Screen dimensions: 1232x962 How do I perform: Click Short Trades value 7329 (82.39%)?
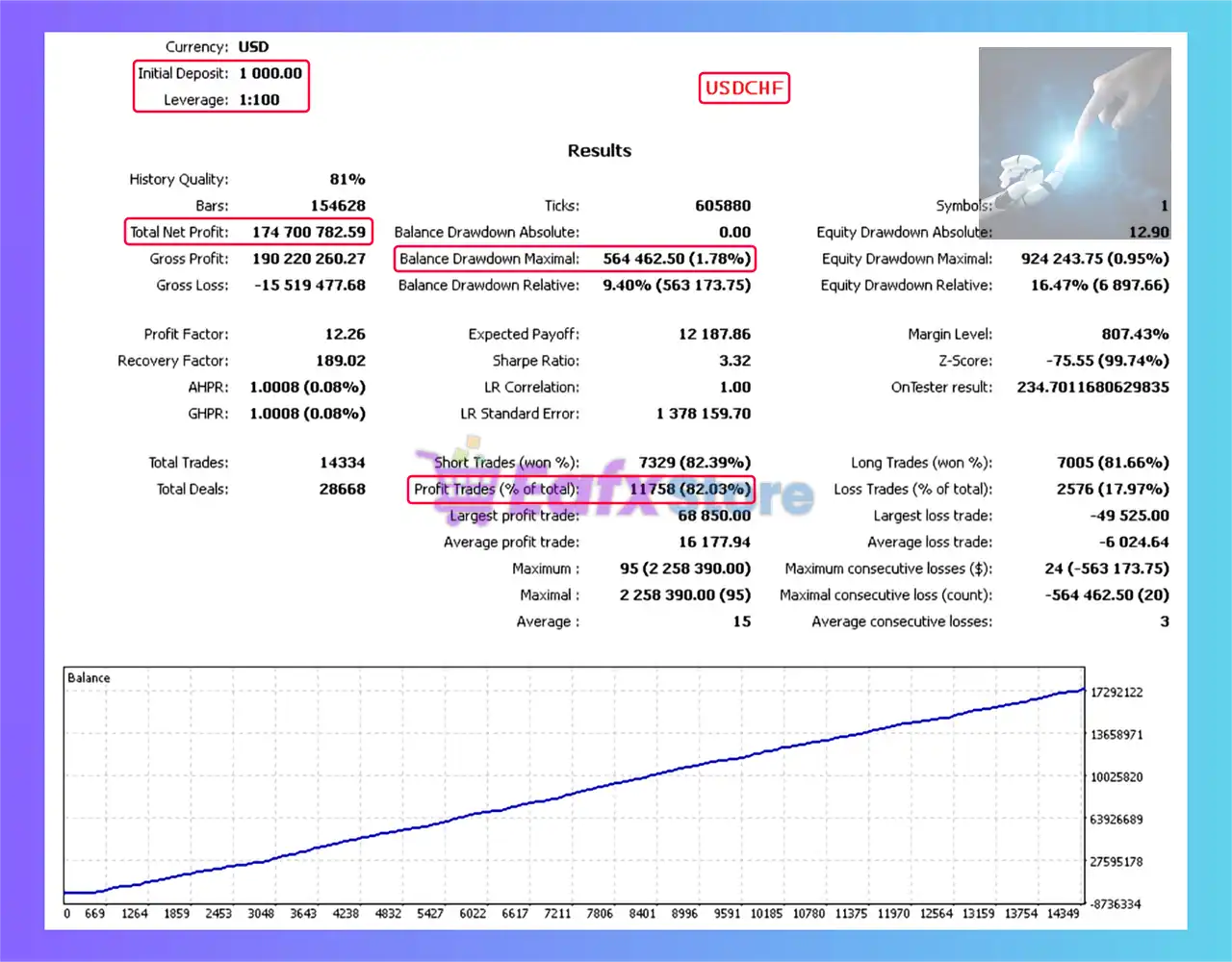point(695,462)
